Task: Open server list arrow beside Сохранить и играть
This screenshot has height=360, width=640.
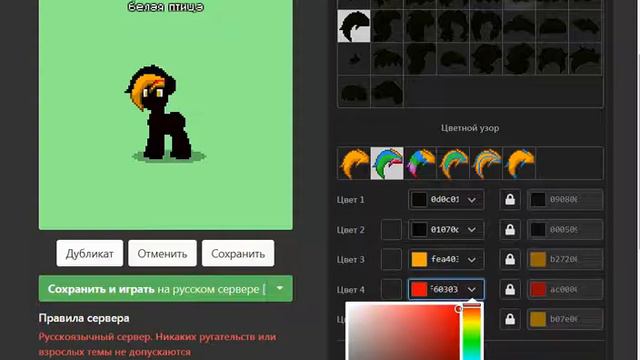Action: [x=280, y=288]
